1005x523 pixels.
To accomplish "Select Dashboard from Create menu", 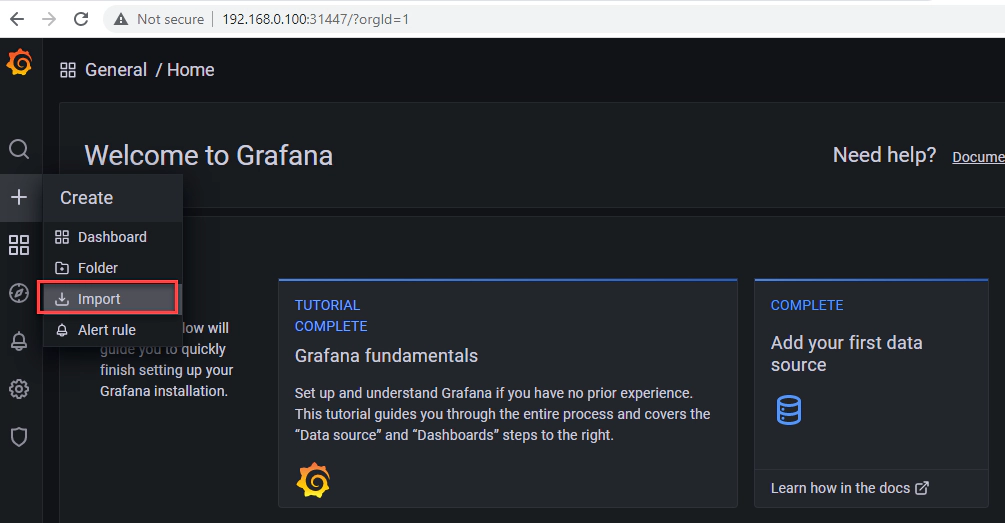I will coord(113,237).
